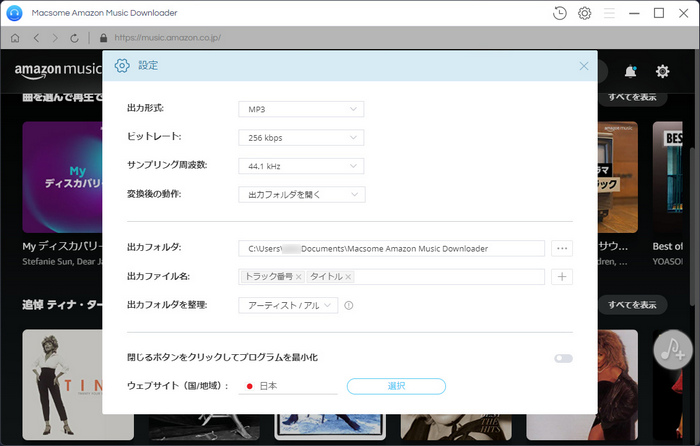Viewport: 700px width, 446px height.
Task: Open the サンプリング周波数 44.1 kHz dropdown
Action: [x=301, y=166]
